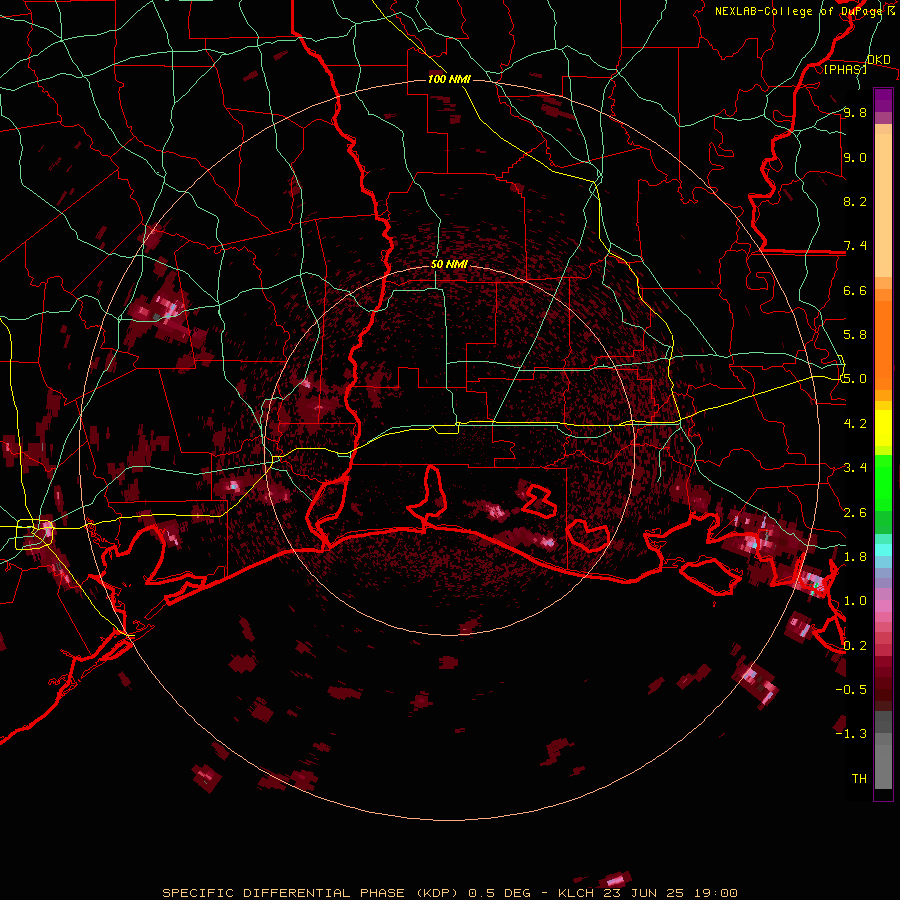Viewport: 900px width, 900px height.
Task: Click the 4.2 scale value
Action: pos(855,424)
